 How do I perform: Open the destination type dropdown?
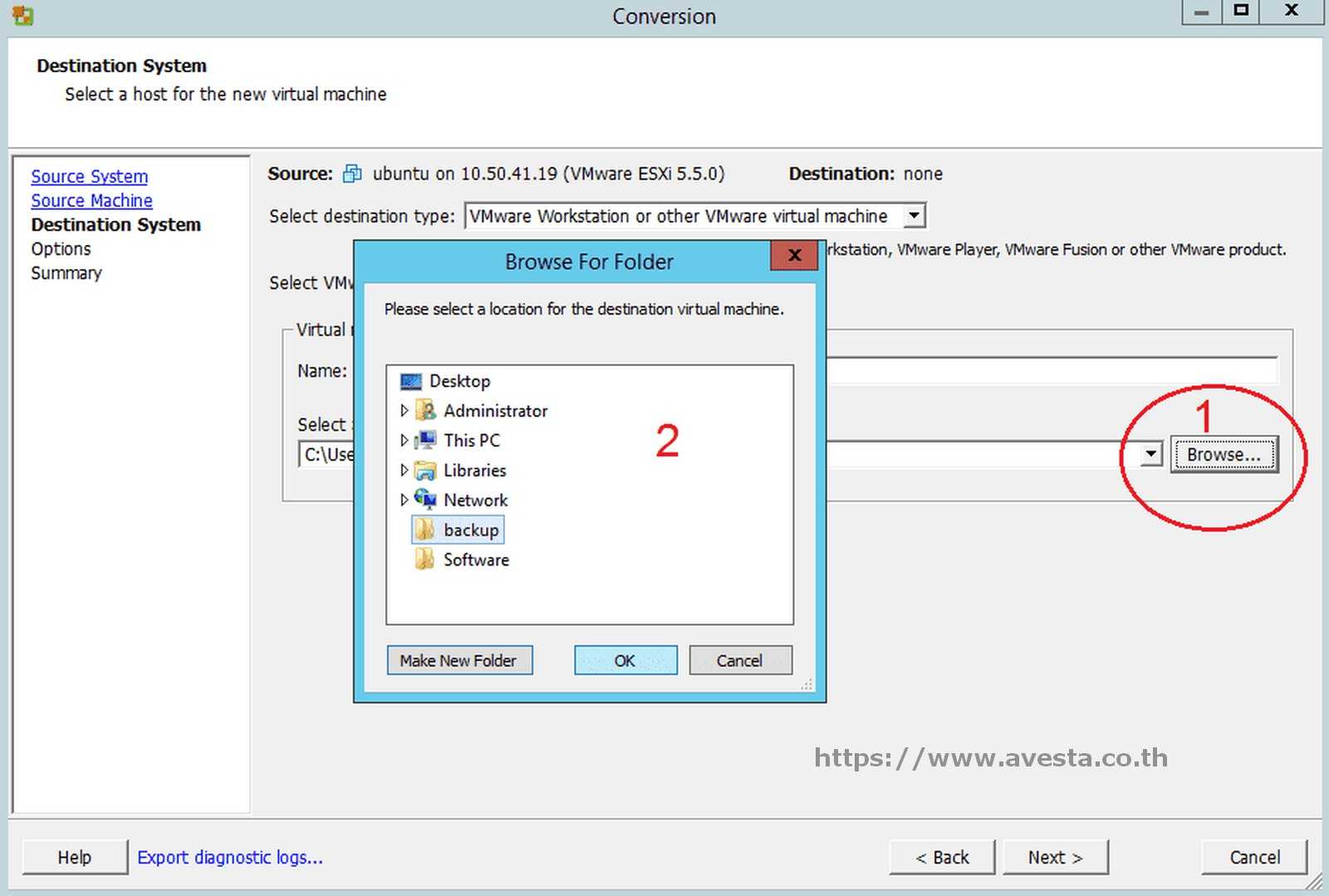point(914,215)
